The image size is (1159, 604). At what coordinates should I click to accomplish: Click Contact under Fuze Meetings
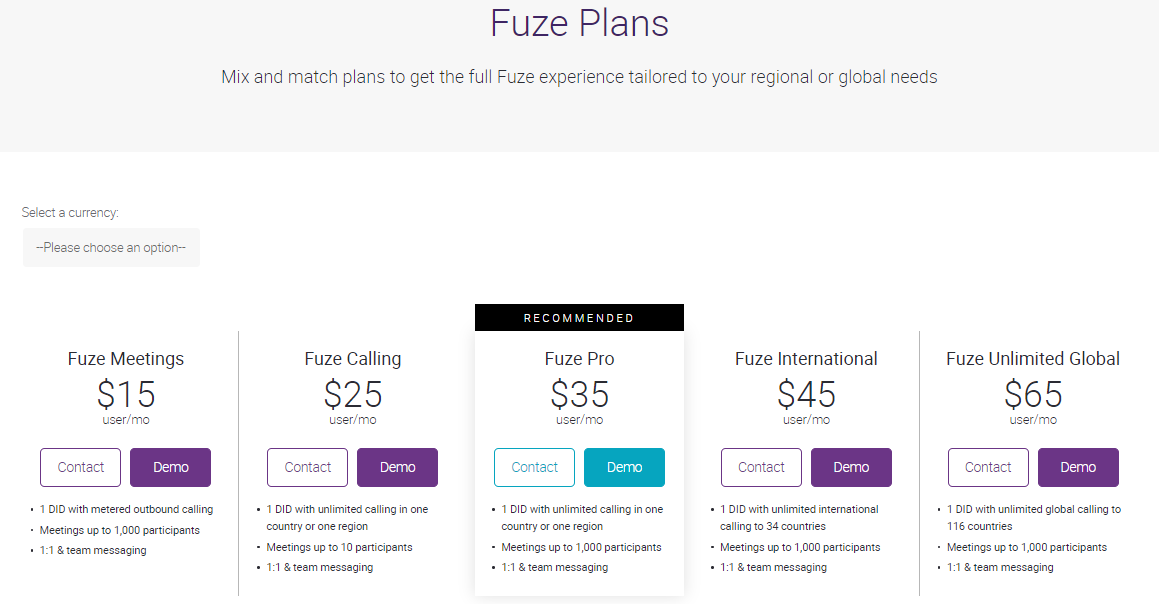point(80,467)
